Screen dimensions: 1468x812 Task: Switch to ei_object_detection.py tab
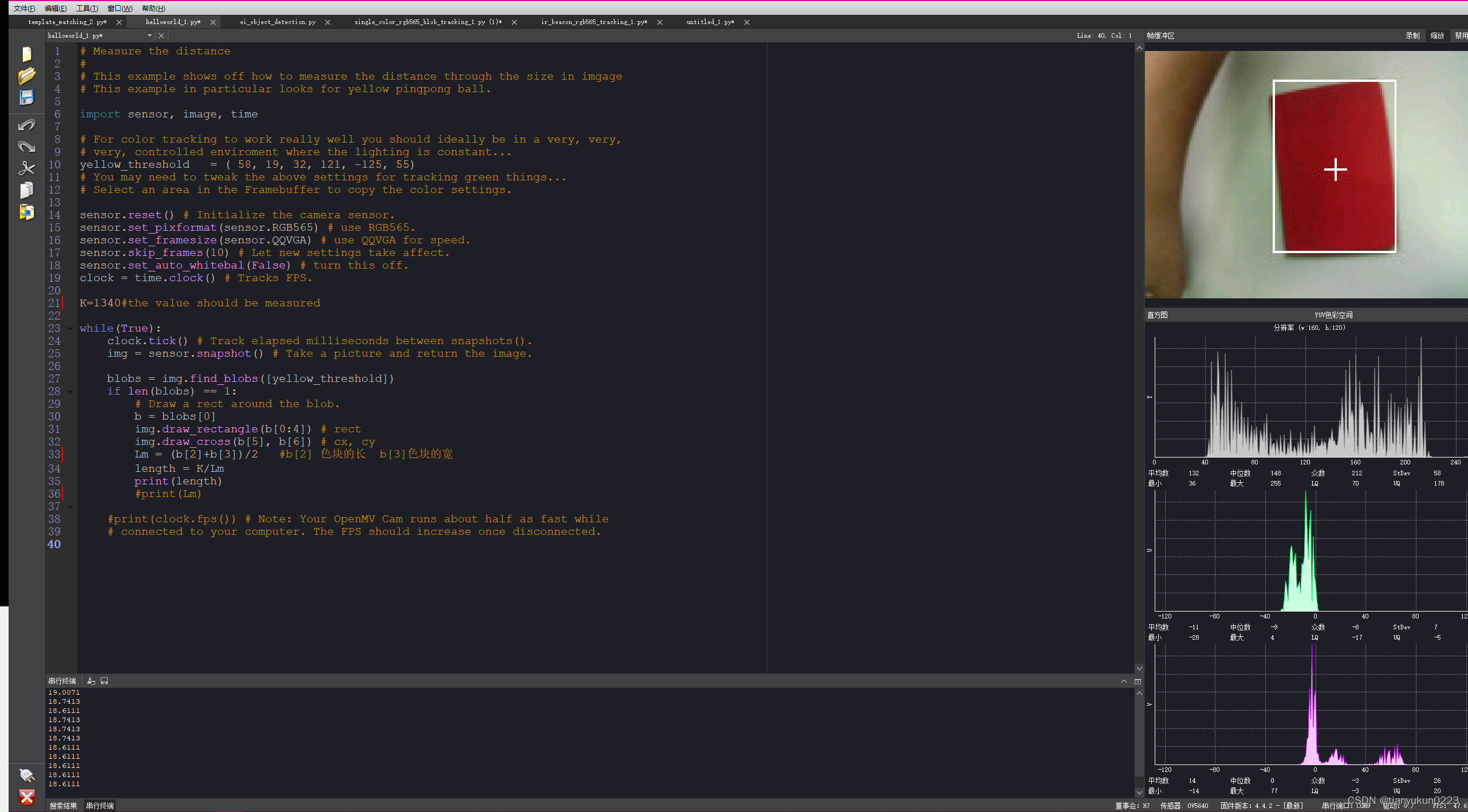[278, 22]
